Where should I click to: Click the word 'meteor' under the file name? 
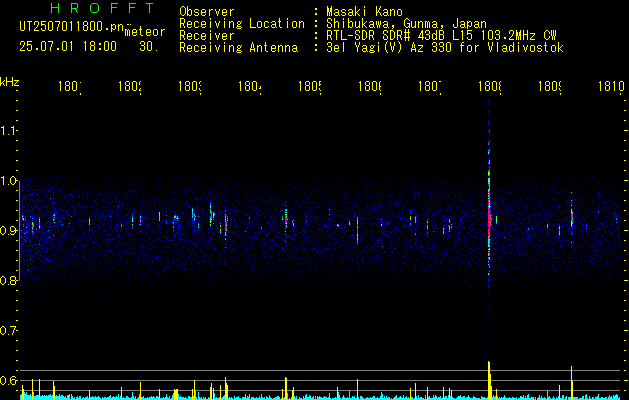point(145,32)
